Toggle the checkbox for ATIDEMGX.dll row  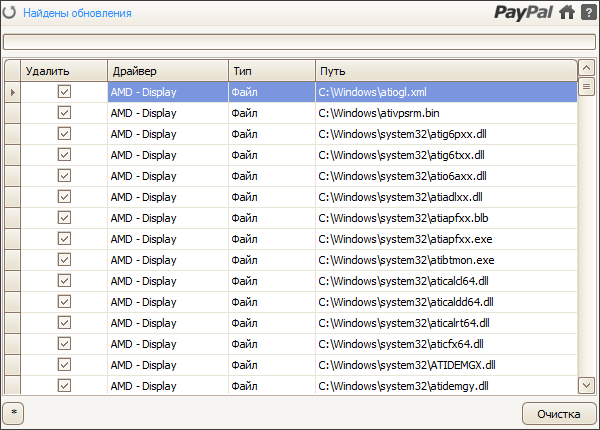(64, 365)
